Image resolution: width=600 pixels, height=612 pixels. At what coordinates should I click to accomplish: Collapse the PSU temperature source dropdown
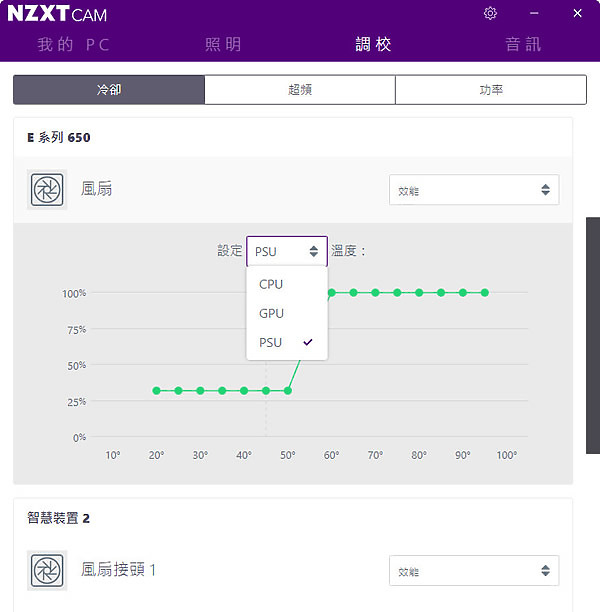(x=287, y=251)
